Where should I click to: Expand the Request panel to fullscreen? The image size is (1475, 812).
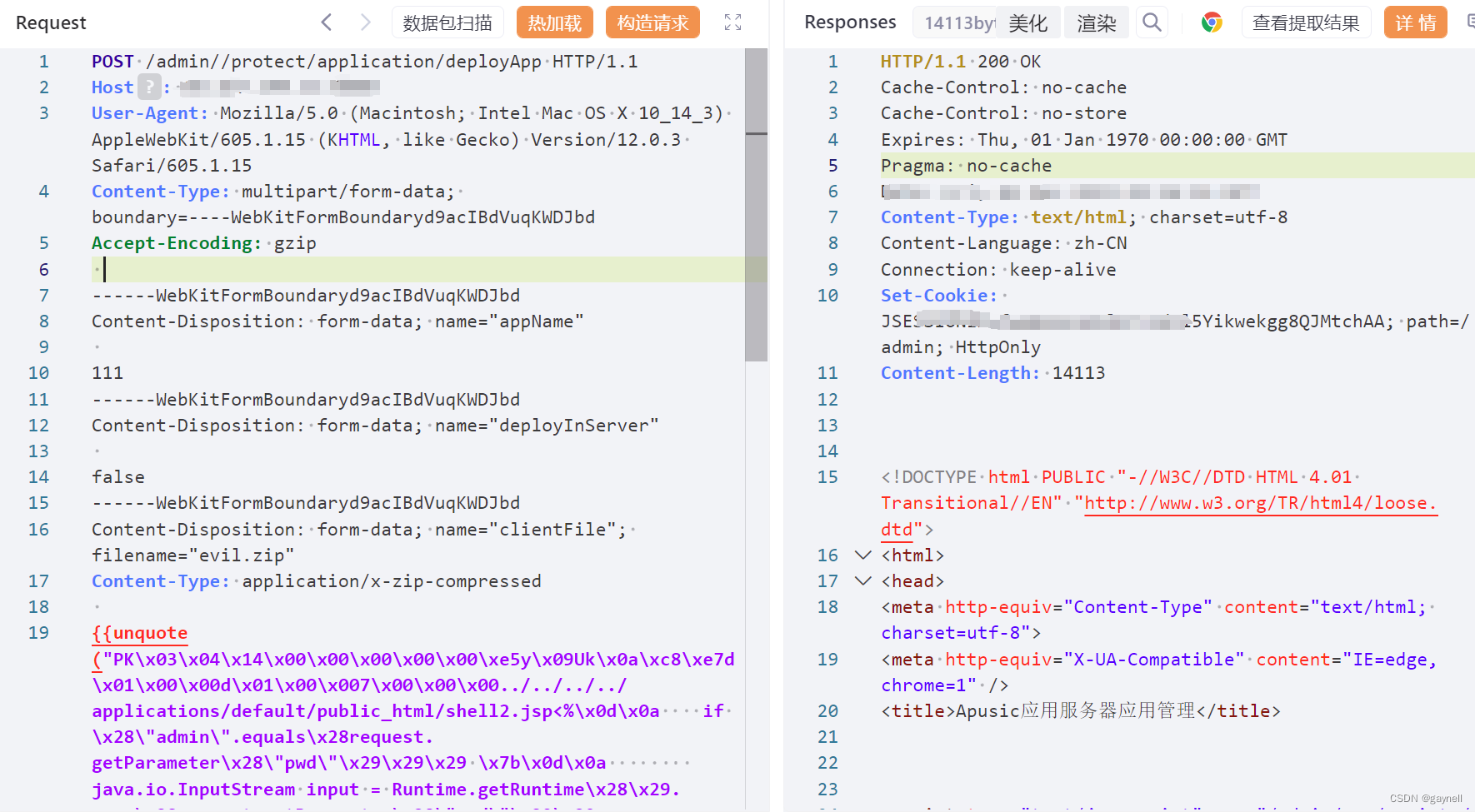(x=732, y=22)
